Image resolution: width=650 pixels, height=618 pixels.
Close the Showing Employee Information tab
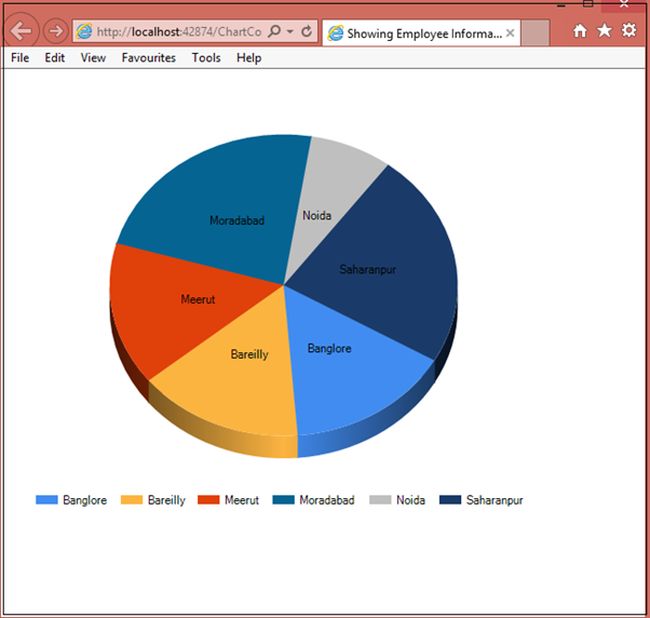[510, 33]
